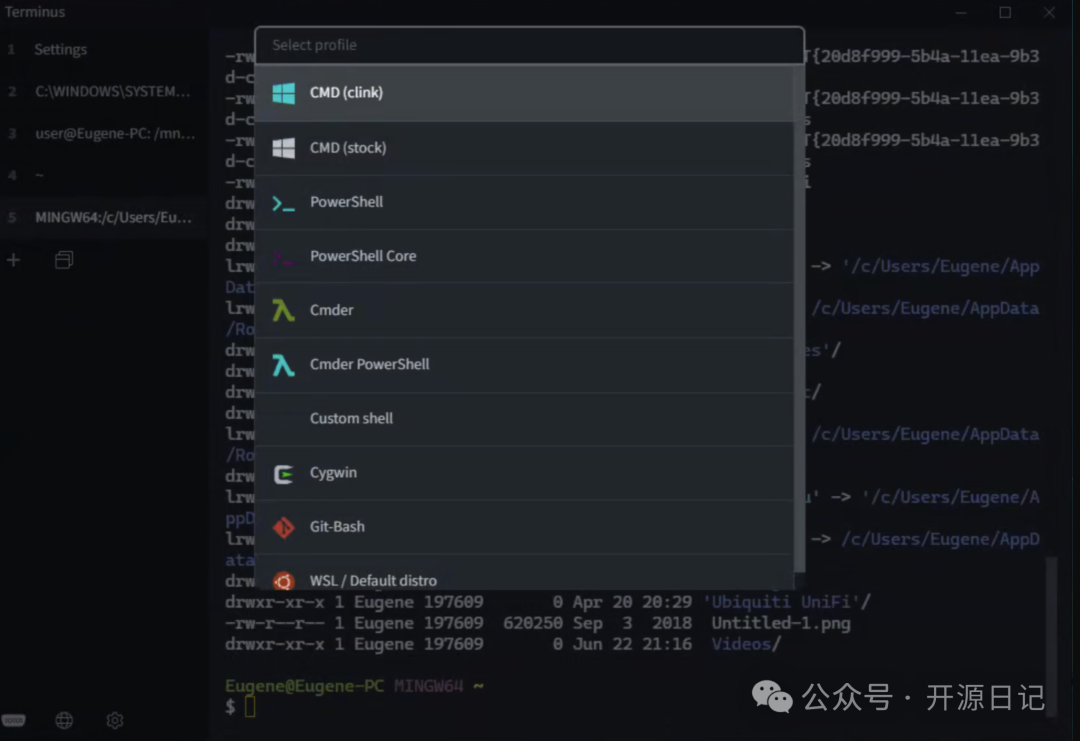Image resolution: width=1080 pixels, height=741 pixels.
Task: Click the Eugene@Eugene-PC prompt text
Action: click(x=304, y=687)
